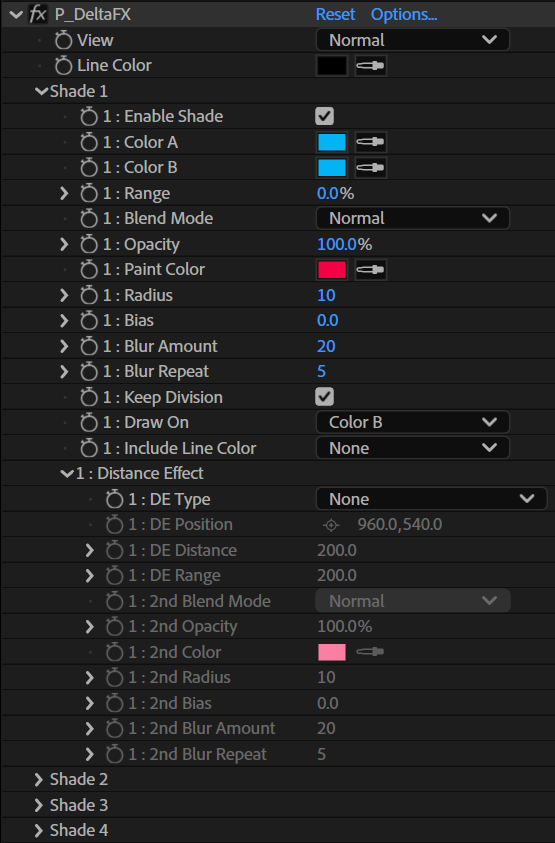This screenshot has height=843, width=555.
Task: Click the stopwatch next to 1 : Radius
Action: (x=89, y=295)
